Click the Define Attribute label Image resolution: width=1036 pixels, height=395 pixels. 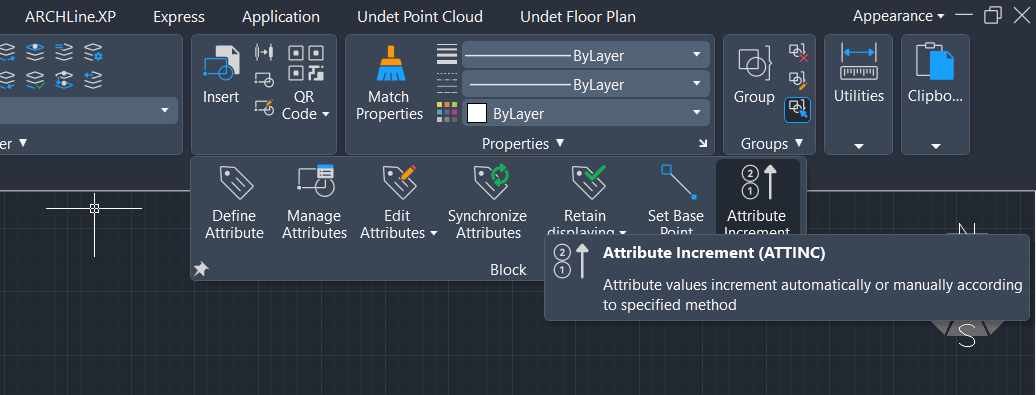(235, 225)
